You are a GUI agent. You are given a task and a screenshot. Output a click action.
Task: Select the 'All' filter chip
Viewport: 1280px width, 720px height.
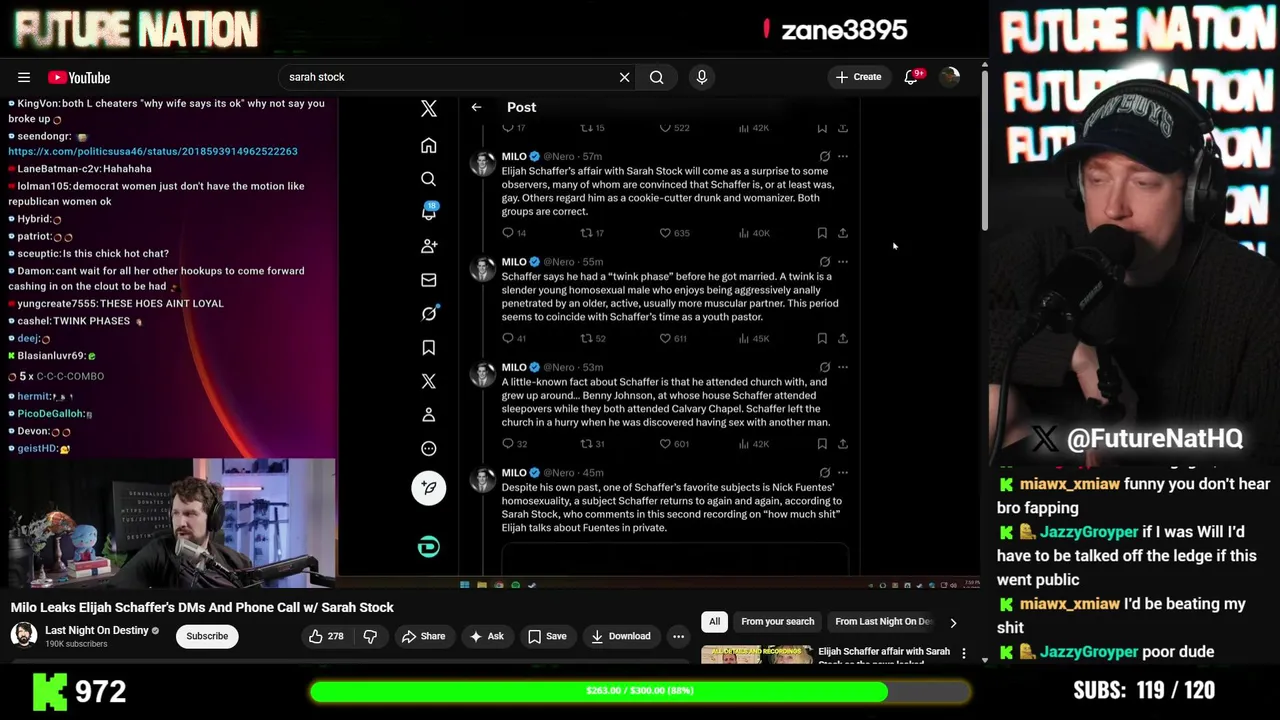click(714, 622)
